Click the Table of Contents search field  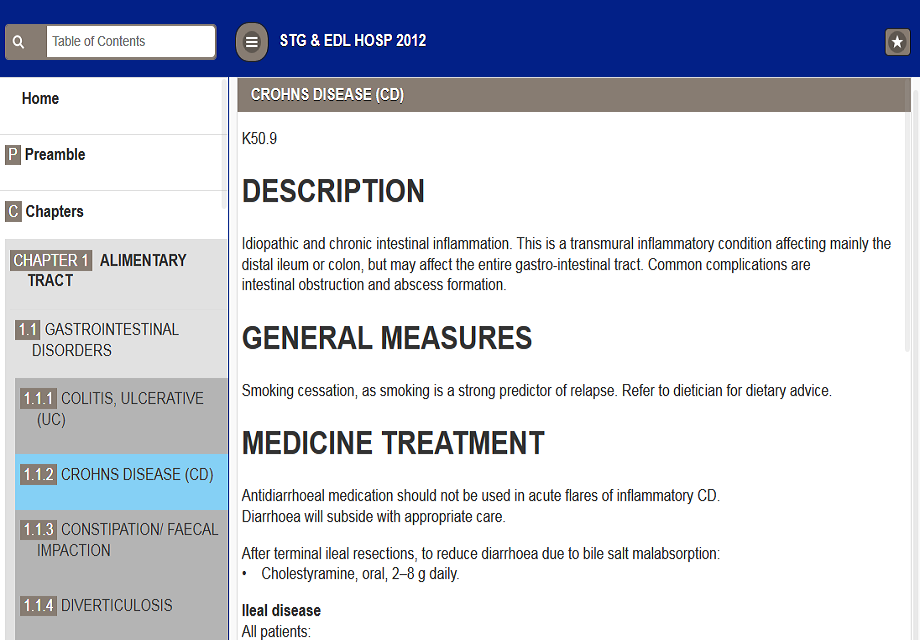(131, 42)
